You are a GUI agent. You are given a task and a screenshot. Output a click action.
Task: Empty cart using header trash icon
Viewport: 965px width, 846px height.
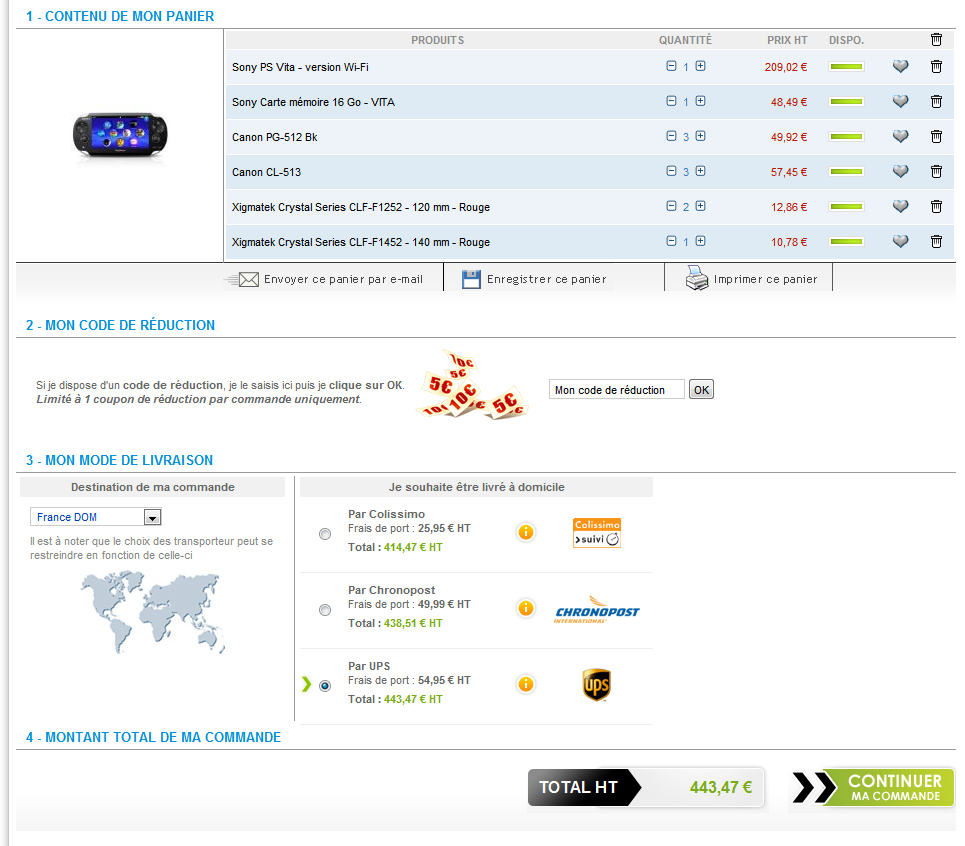(x=936, y=40)
